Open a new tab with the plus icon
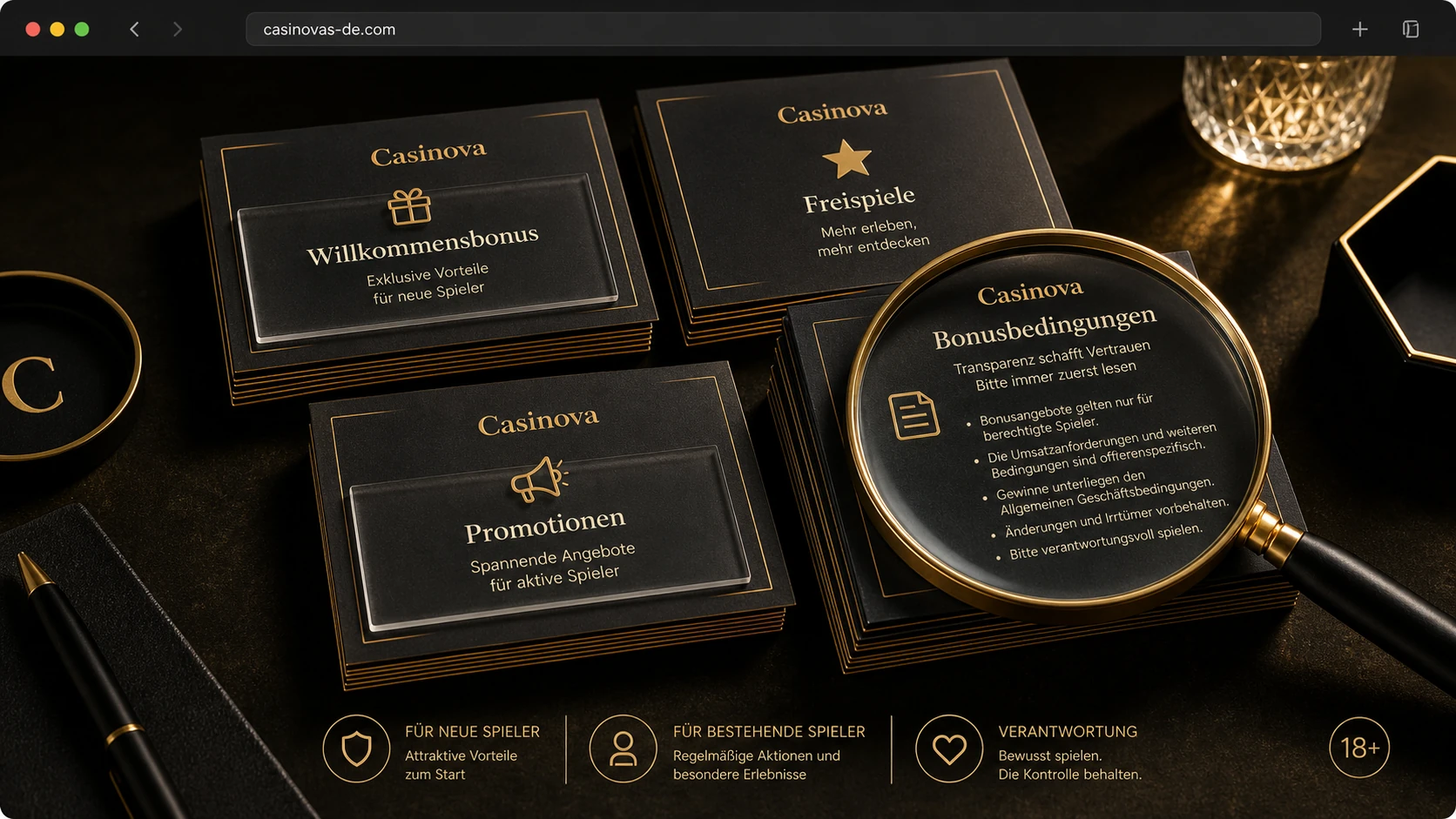This screenshot has width=1456, height=819. coord(1359,29)
